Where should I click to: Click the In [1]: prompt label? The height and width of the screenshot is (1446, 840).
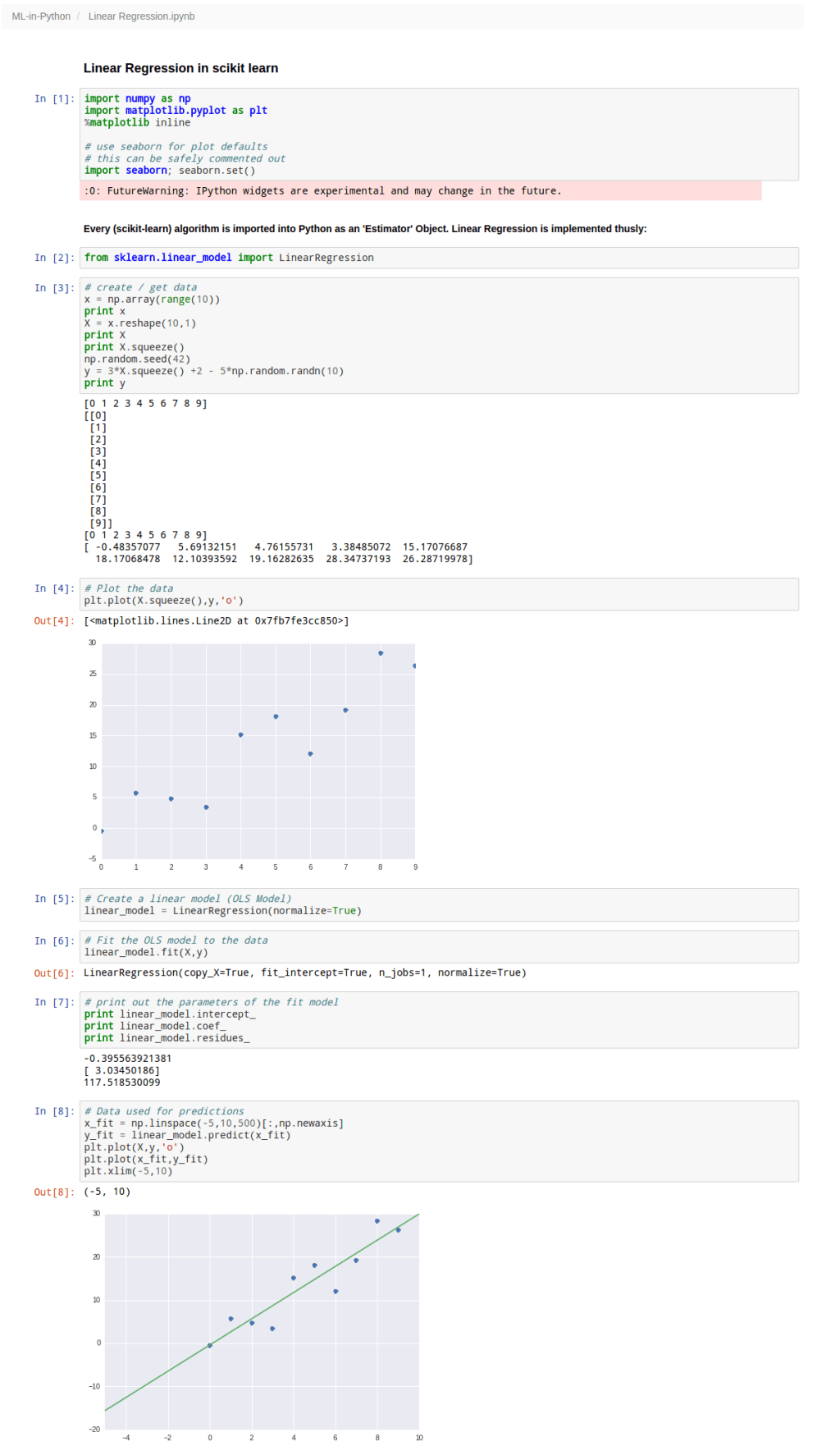[x=54, y=98]
